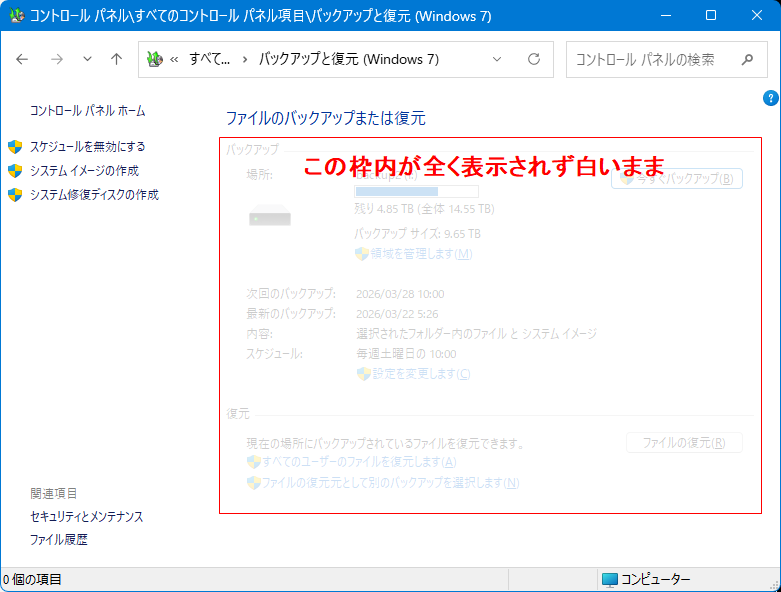
Task: Open セキュリティとメンテナンス link
Action: 87,516
